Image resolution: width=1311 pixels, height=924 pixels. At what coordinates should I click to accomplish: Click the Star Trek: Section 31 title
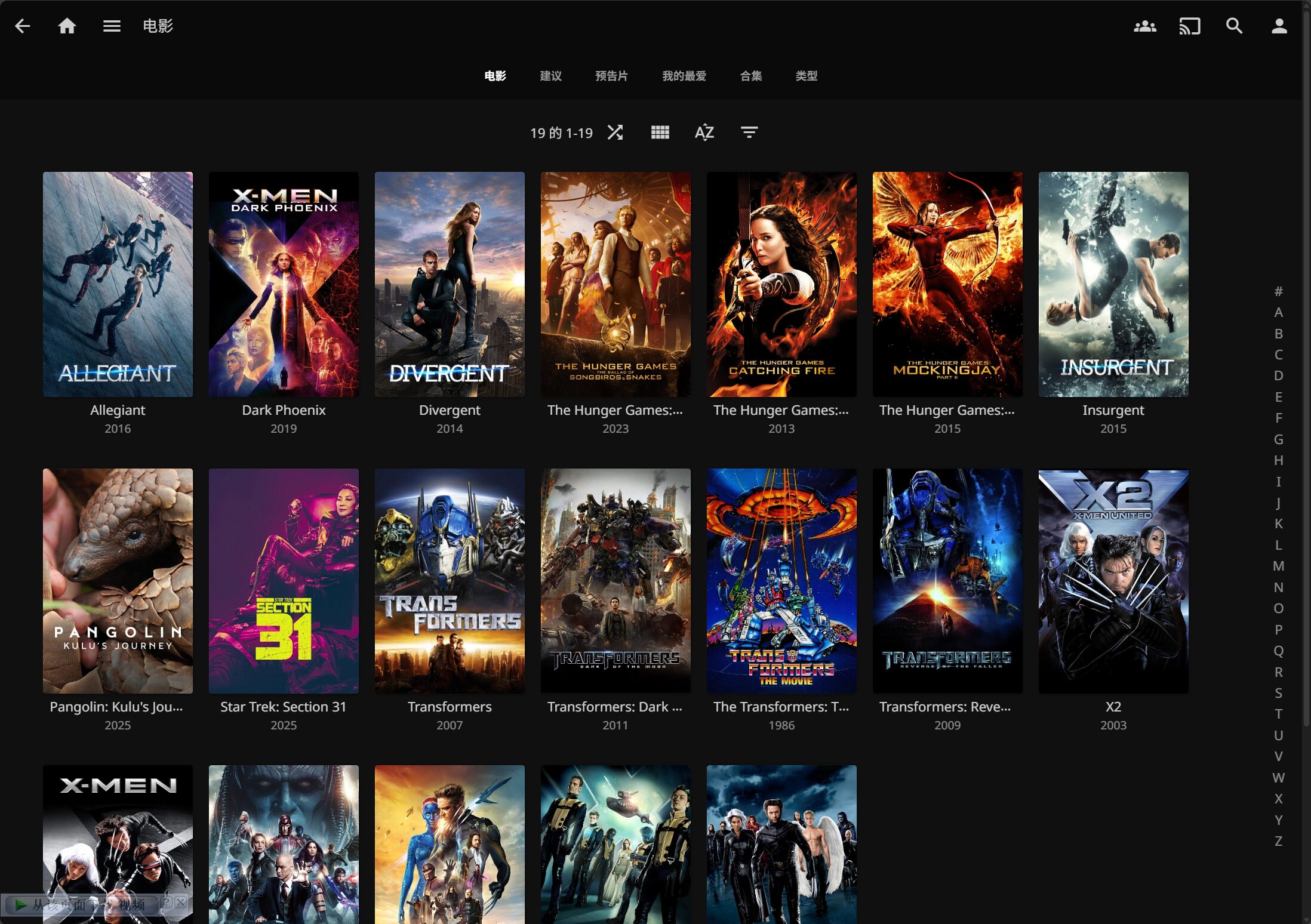pyautogui.click(x=284, y=707)
